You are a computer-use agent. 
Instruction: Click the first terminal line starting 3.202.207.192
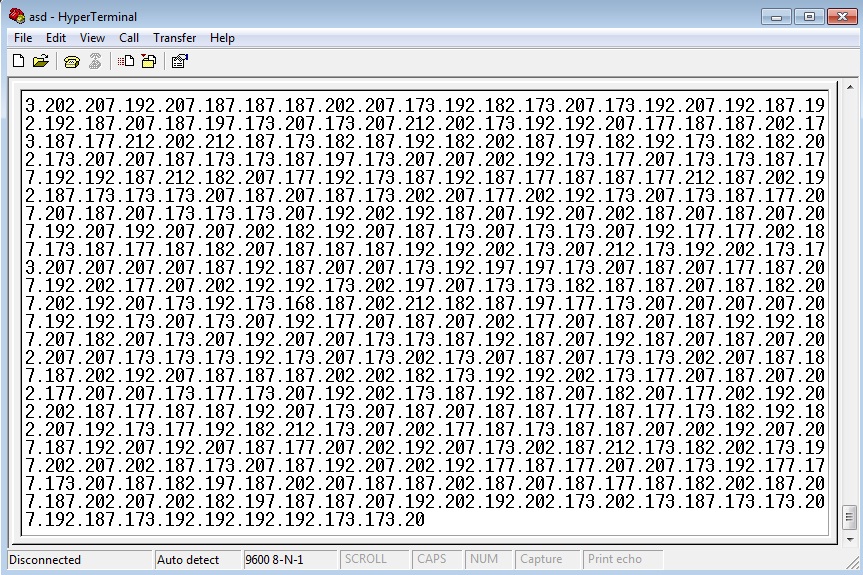coord(425,105)
